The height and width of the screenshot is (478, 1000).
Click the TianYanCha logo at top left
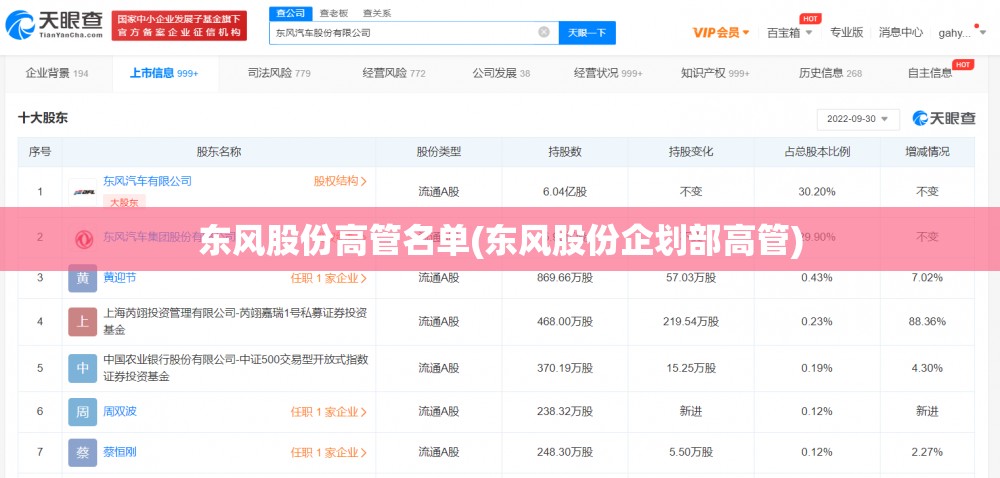point(54,24)
